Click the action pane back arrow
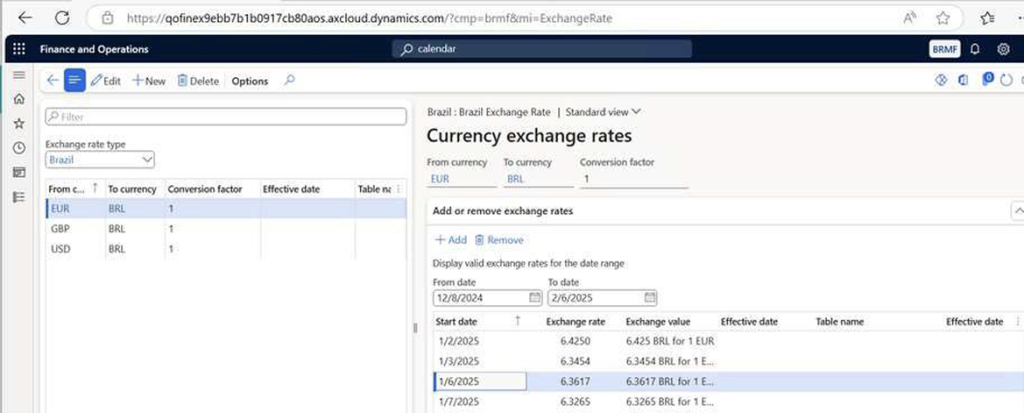Screen dimensions: 1024x413 coord(52,80)
